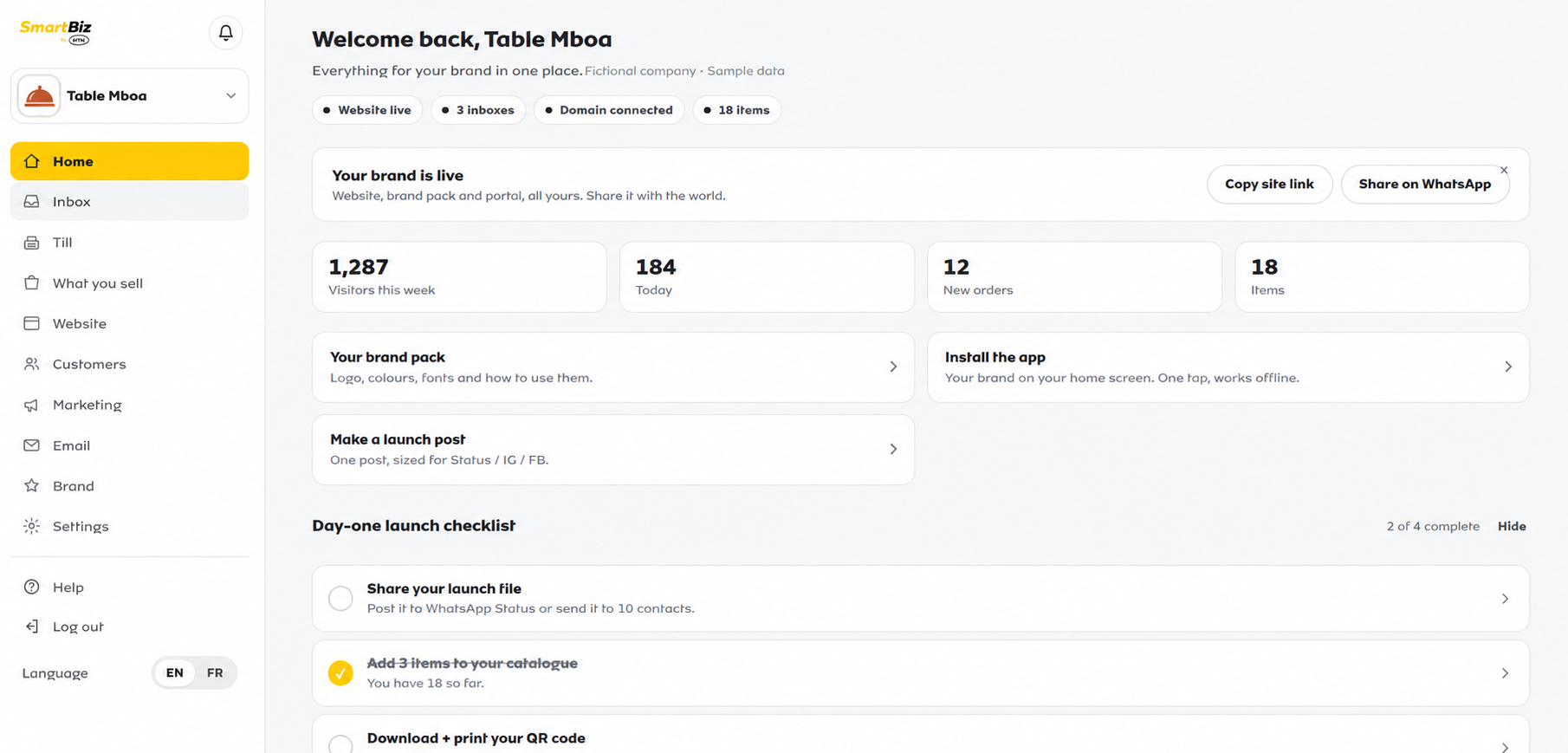Click the SmartBiz logo
Image resolution: width=1568 pixels, height=753 pixels.
coord(55,32)
